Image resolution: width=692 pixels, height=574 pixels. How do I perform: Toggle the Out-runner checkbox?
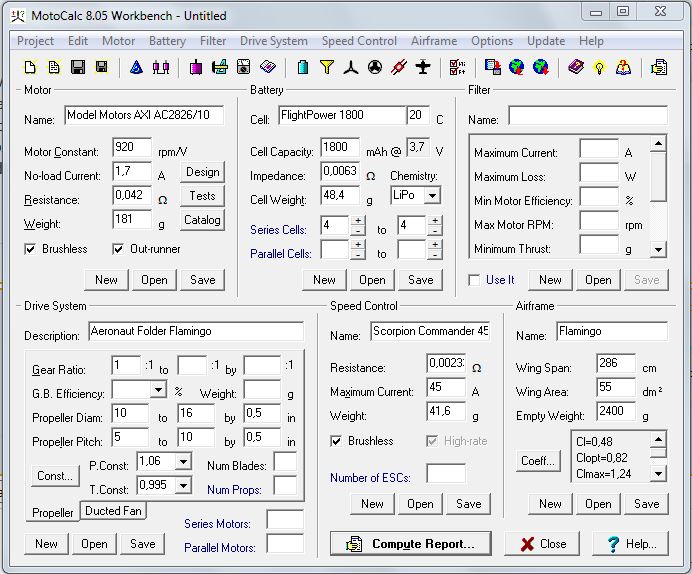(x=119, y=249)
